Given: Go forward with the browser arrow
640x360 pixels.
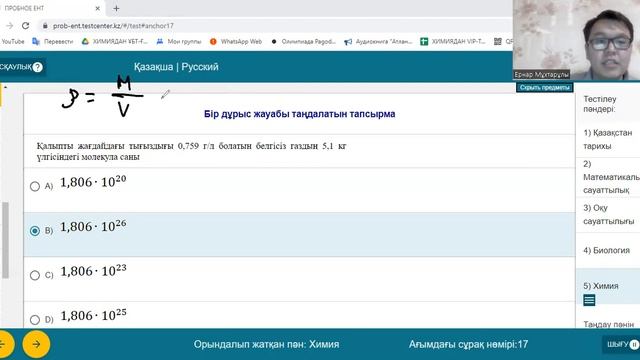Looking at the screenshot, I should [9, 26].
